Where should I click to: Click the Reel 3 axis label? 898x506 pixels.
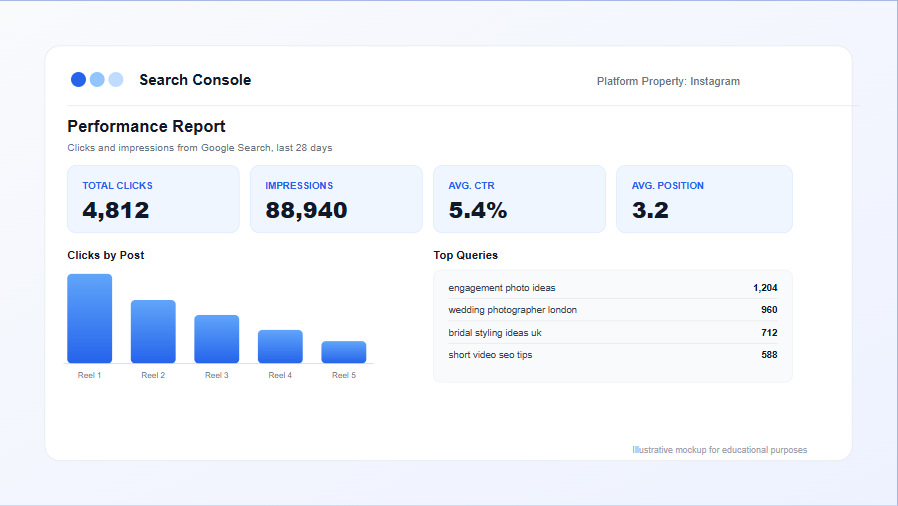pos(216,375)
